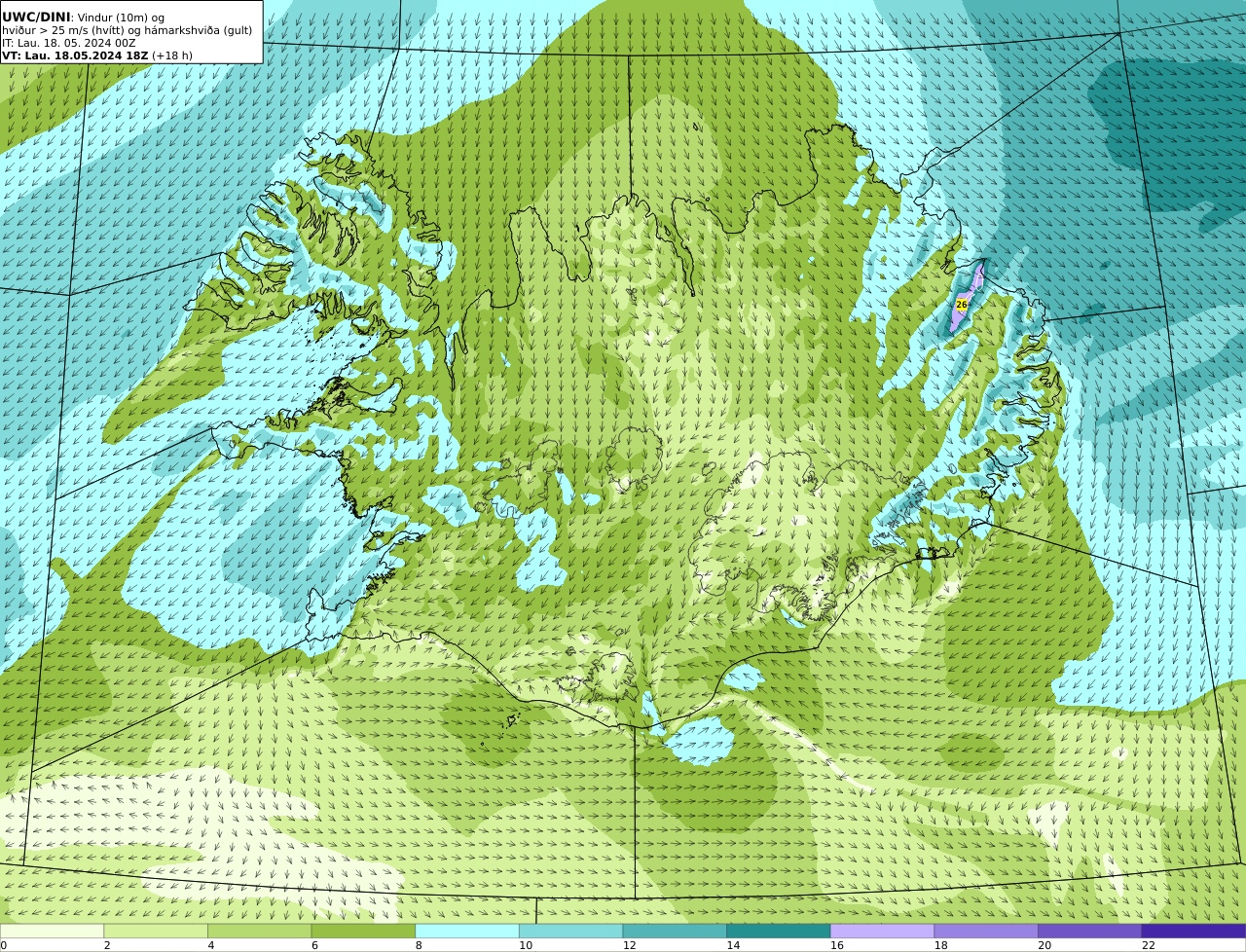Image resolution: width=1246 pixels, height=952 pixels.
Task: Select the 14–16 m/s dark teal legend swatch
Action: pyautogui.click(x=779, y=931)
